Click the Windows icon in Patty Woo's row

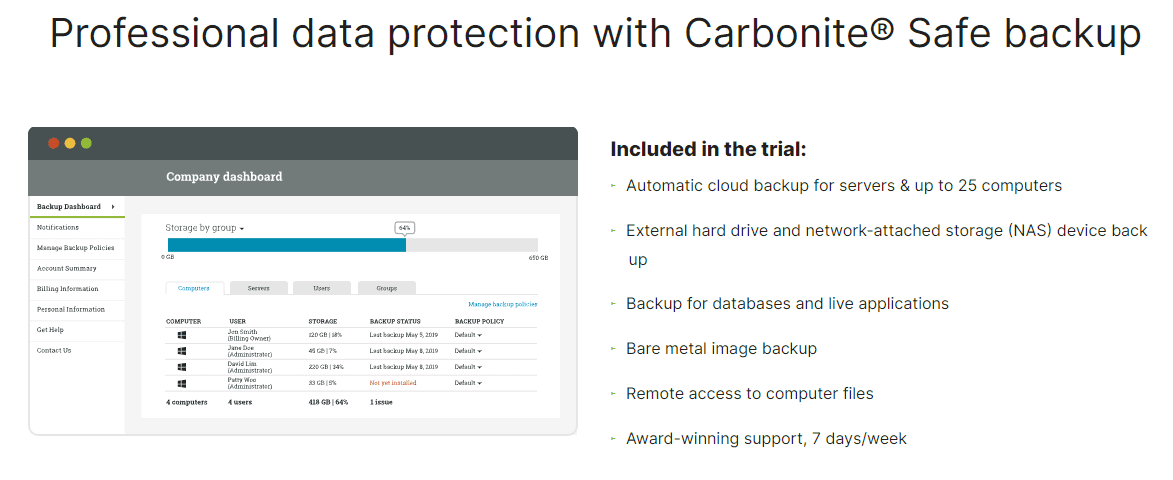[182, 383]
